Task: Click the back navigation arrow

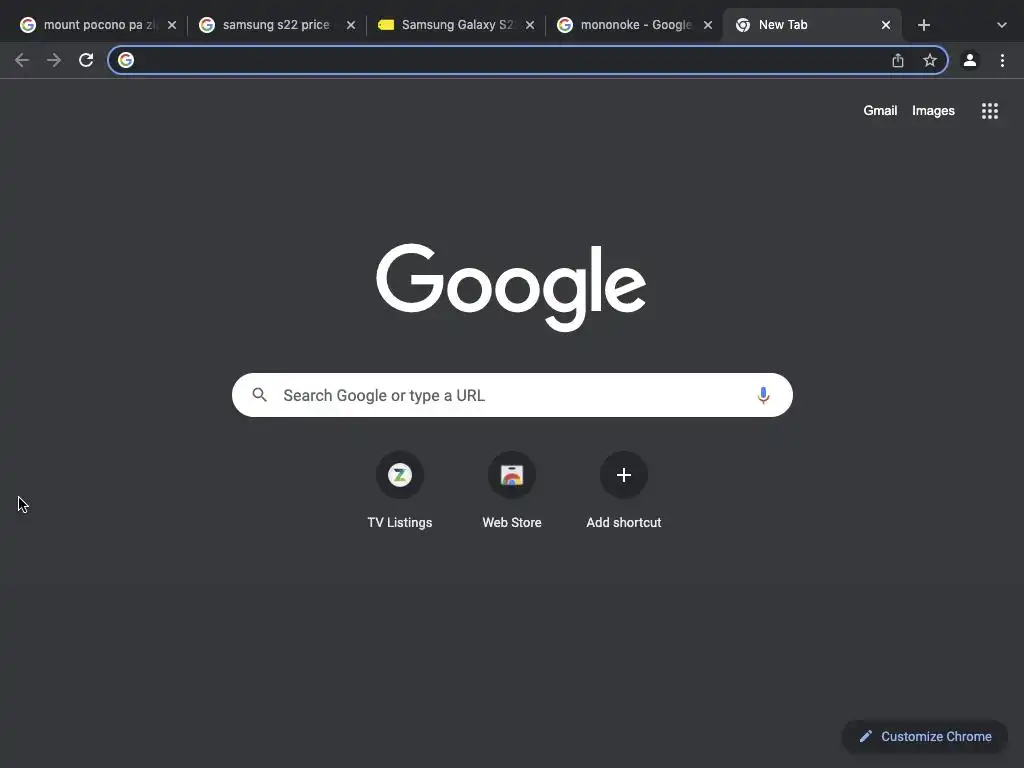Action: coord(22,61)
